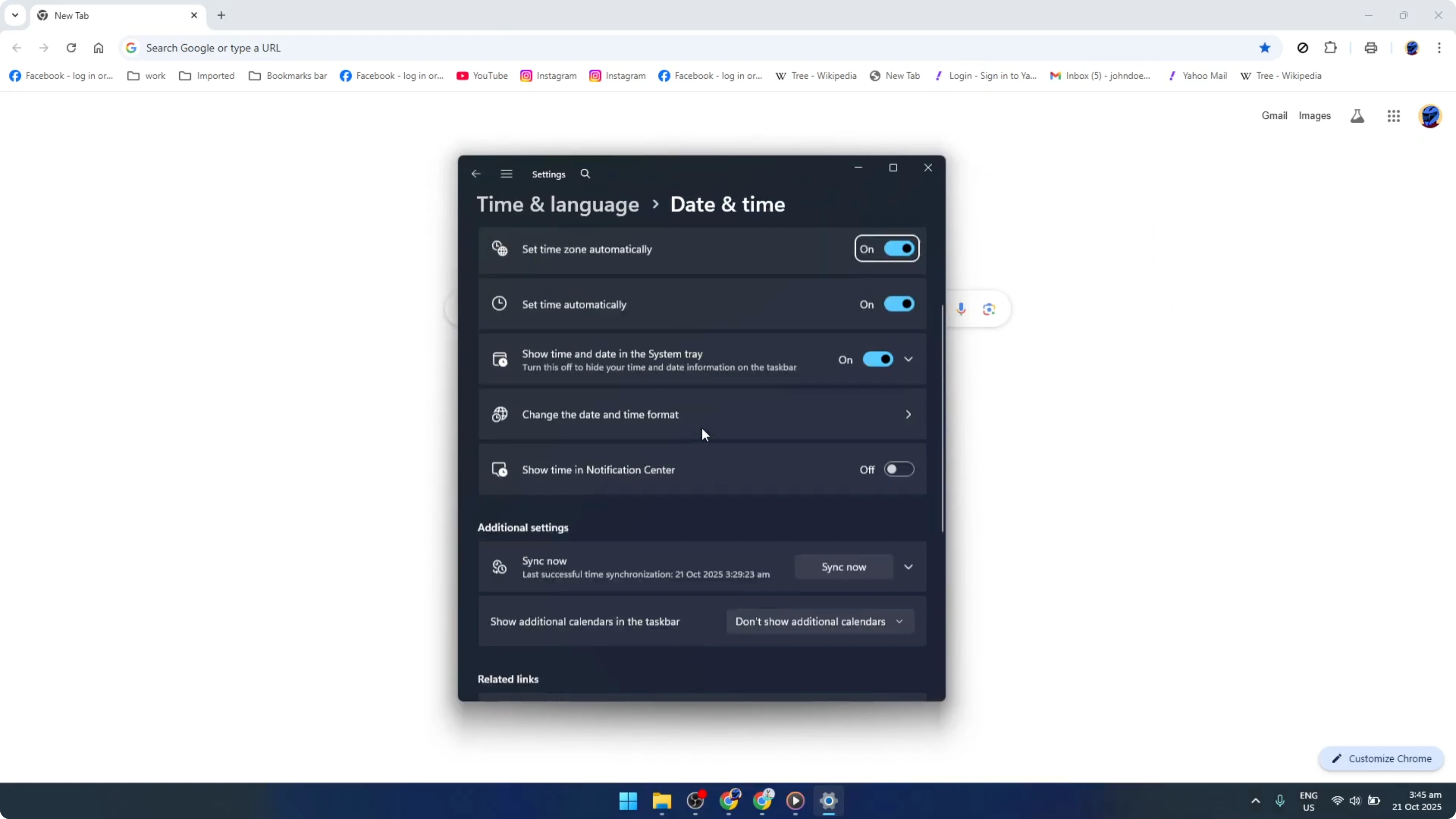Open Chrome's three-dot menu
Viewport: 1456px width, 819px height.
tap(1440, 47)
